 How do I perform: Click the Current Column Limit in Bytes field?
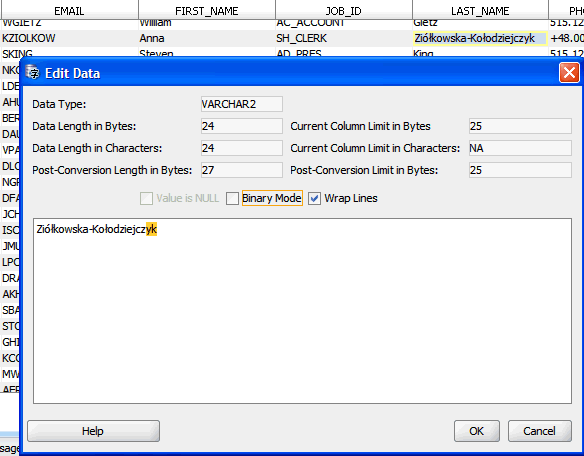pyautogui.click(x=520, y=126)
